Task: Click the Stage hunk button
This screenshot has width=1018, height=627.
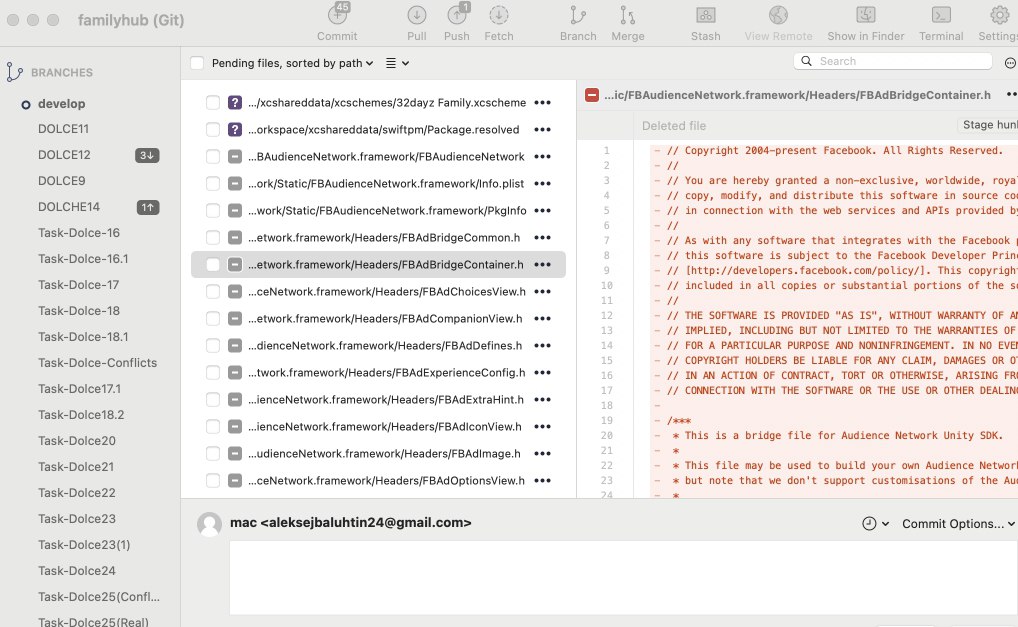Action: (x=987, y=125)
